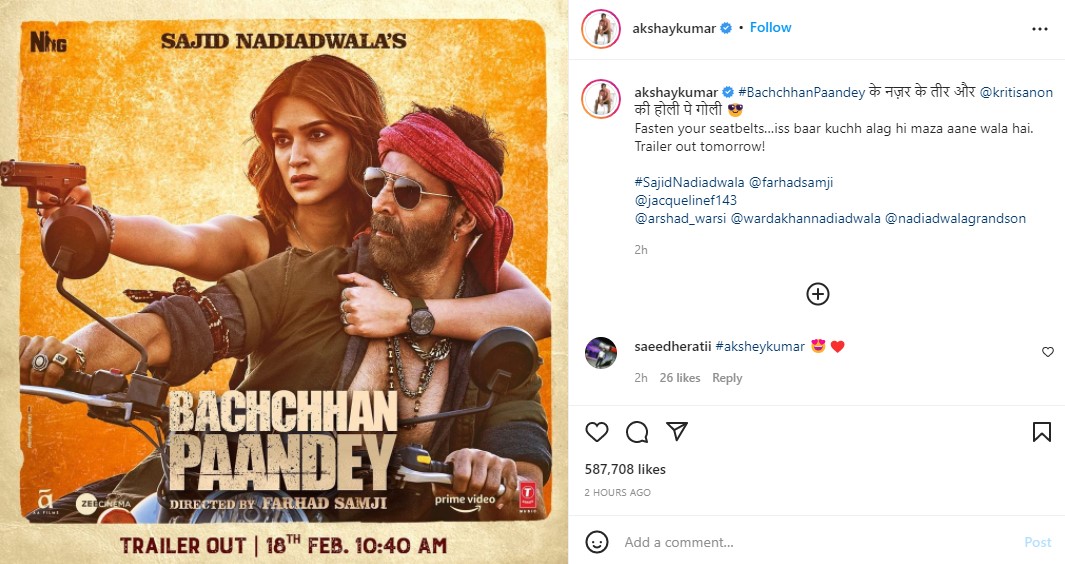The image size is (1065, 564).
Task: Submit the comment with the Post button
Action: 1037,542
